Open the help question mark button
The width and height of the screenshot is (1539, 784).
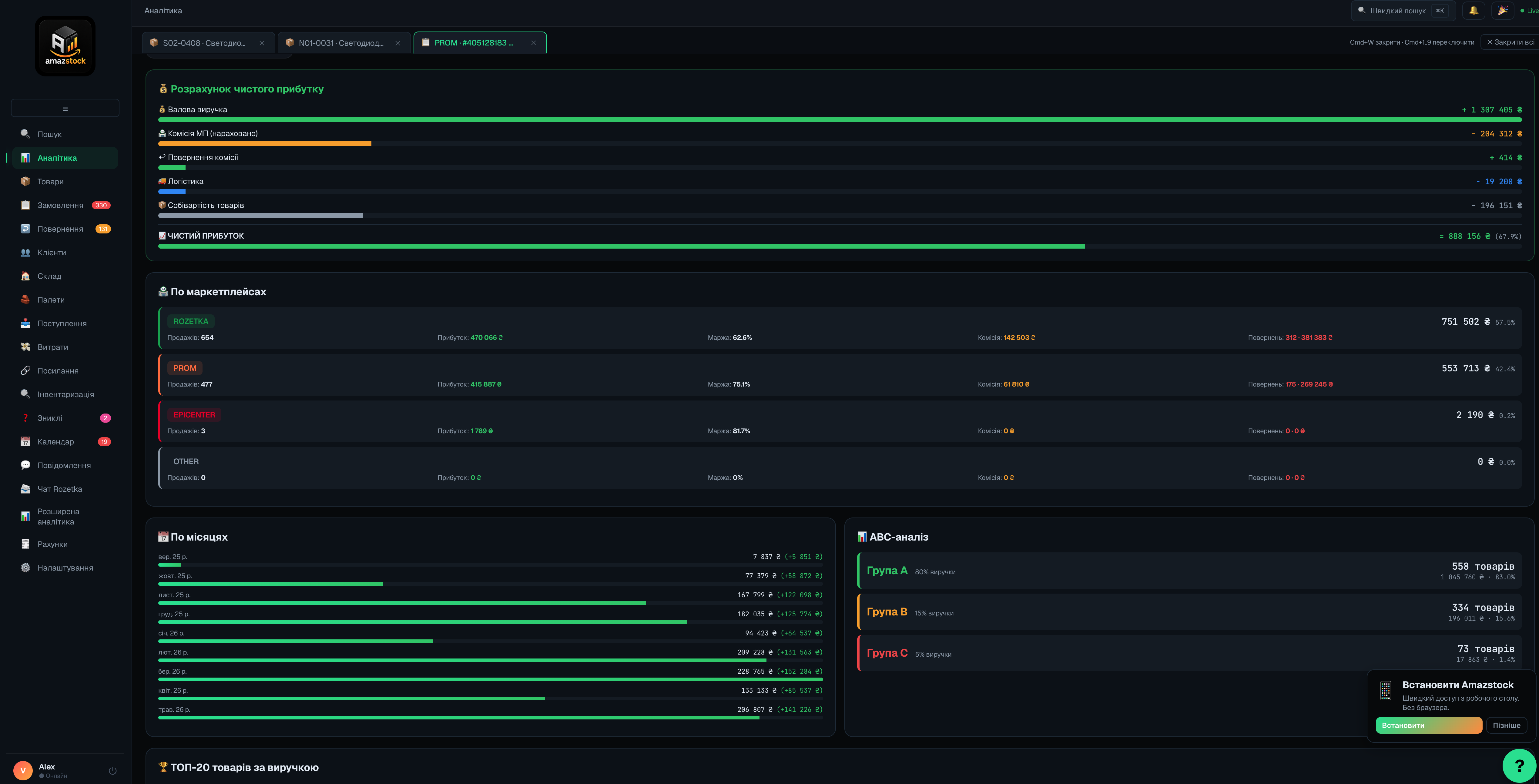[1519, 766]
